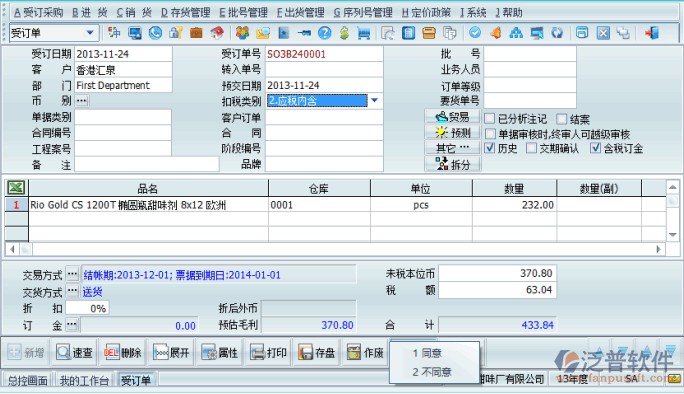The width and height of the screenshot is (684, 394).
Task: Click the Excel export icon in grid header
Action: coord(16,188)
